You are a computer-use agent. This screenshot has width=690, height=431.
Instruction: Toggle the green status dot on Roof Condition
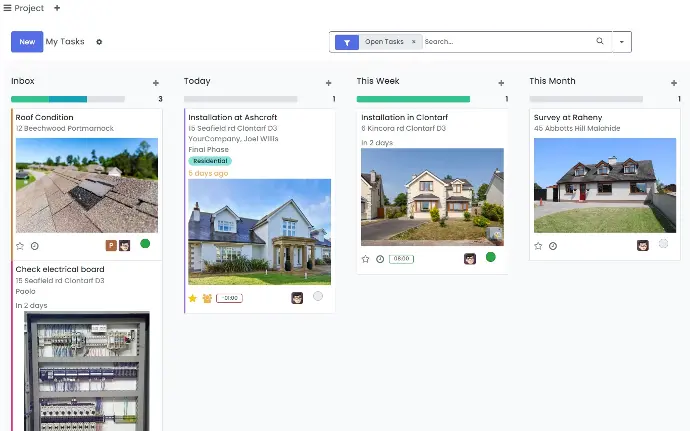(x=145, y=243)
